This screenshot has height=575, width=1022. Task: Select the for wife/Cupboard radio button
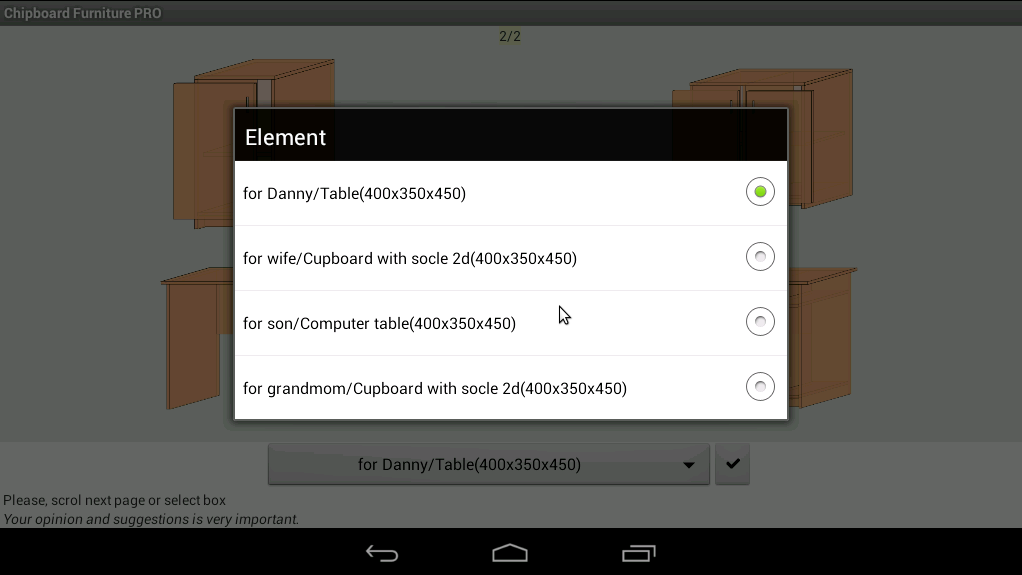click(x=760, y=257)
